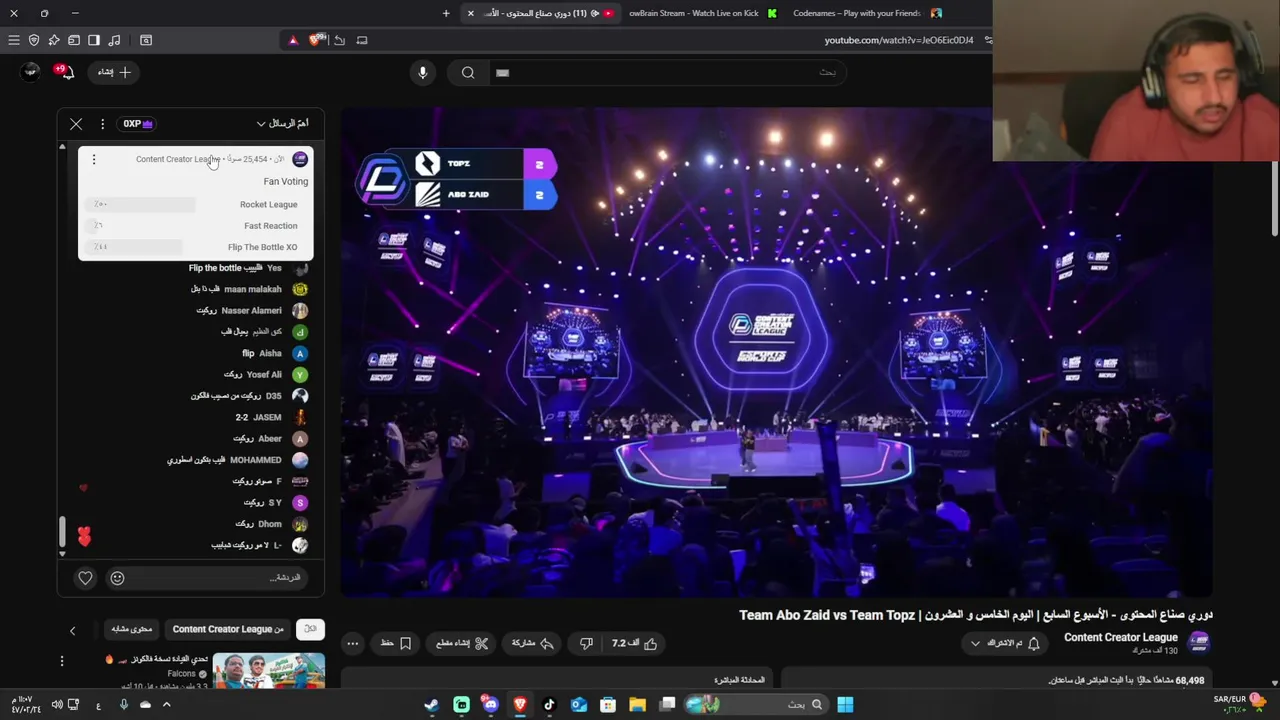Click the Share video button

click(533, 644)
